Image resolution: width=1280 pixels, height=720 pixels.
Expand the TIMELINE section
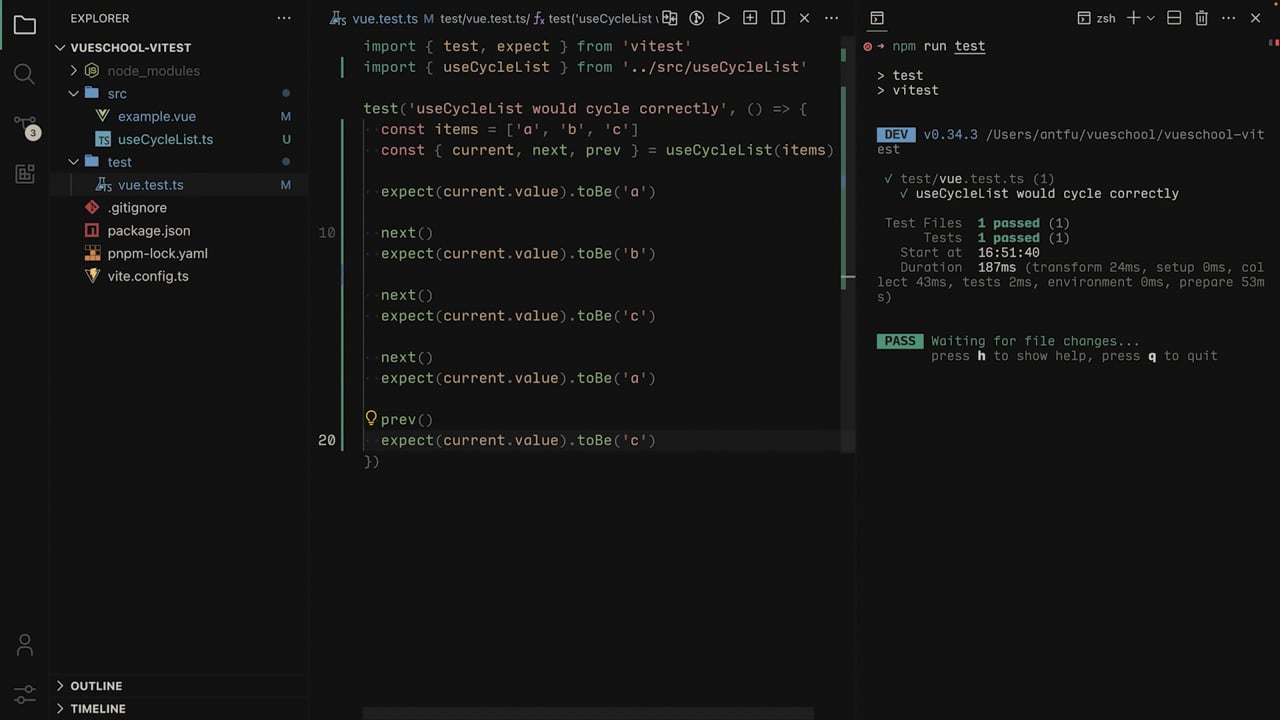tap(60, 708)
